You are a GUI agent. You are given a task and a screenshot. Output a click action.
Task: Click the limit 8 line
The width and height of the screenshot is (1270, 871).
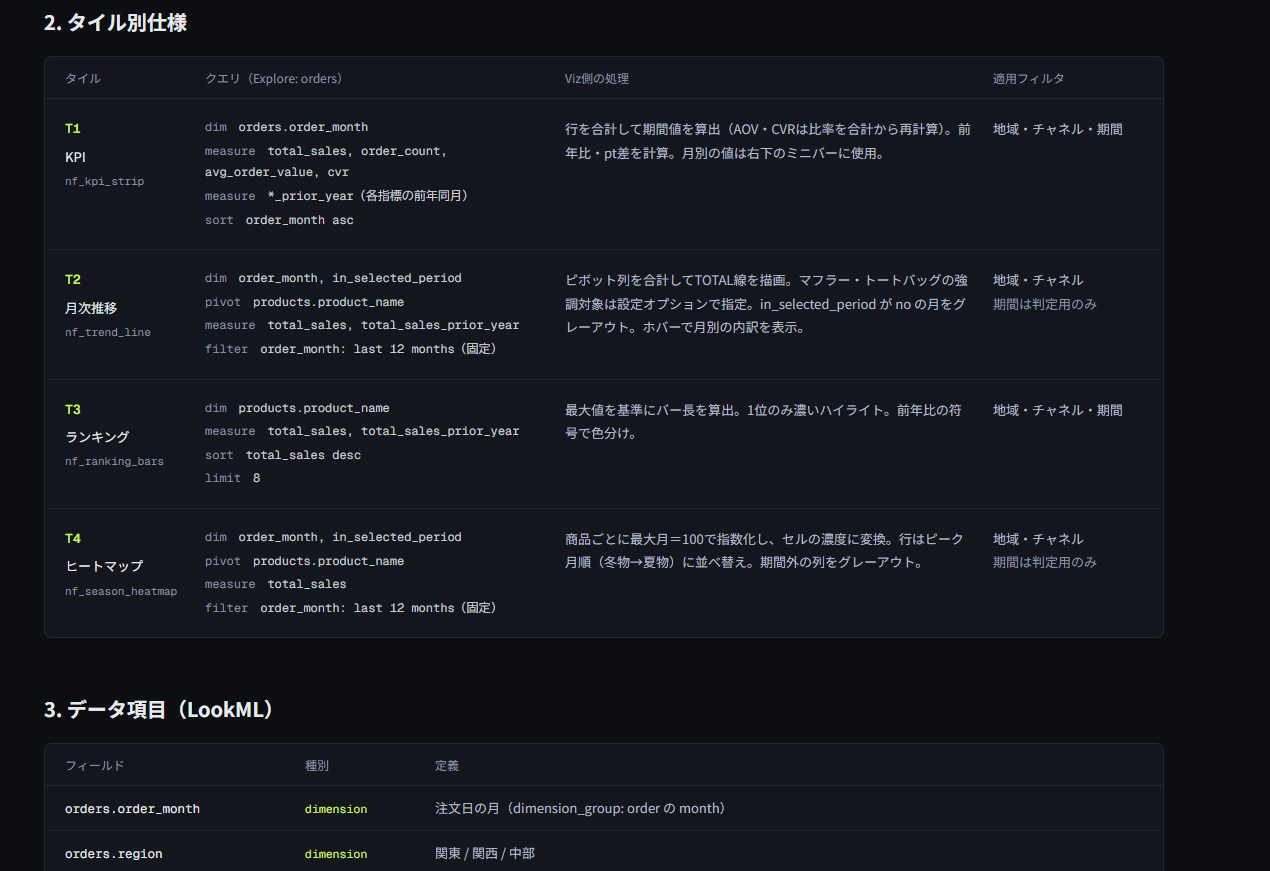[232, 478]
